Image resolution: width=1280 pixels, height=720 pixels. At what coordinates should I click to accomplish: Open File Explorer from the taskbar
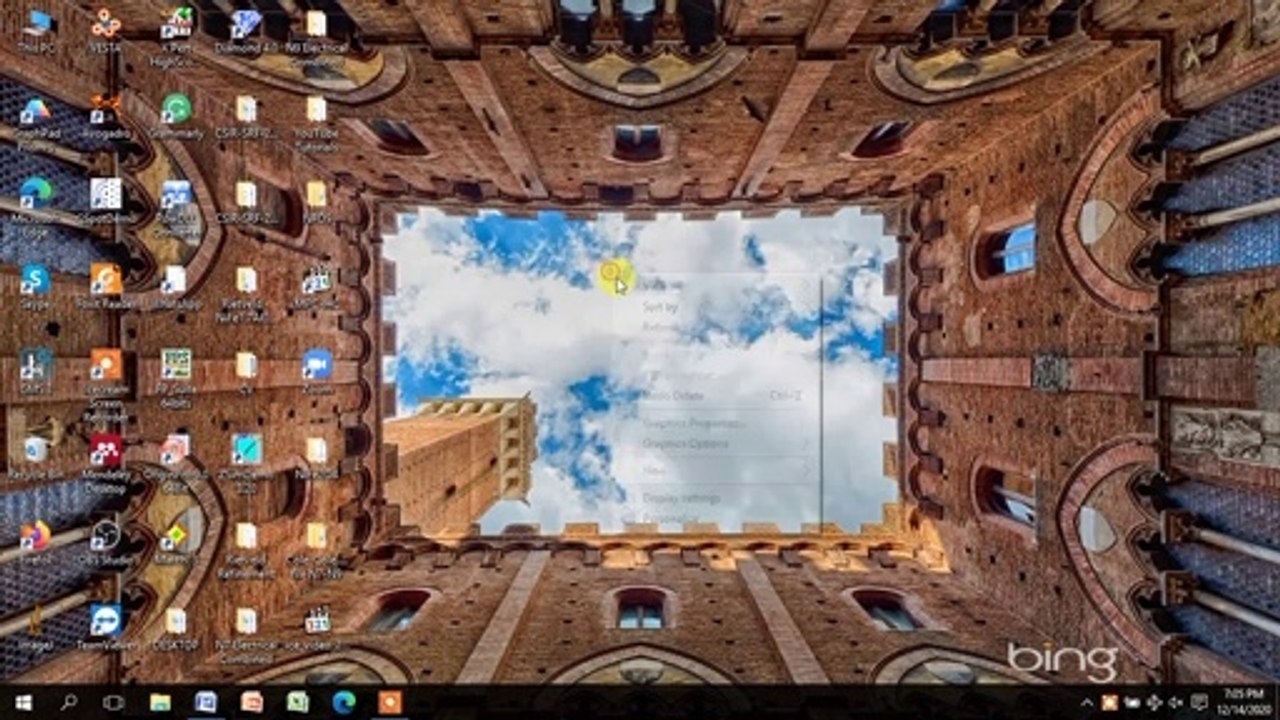pos(160,702)
